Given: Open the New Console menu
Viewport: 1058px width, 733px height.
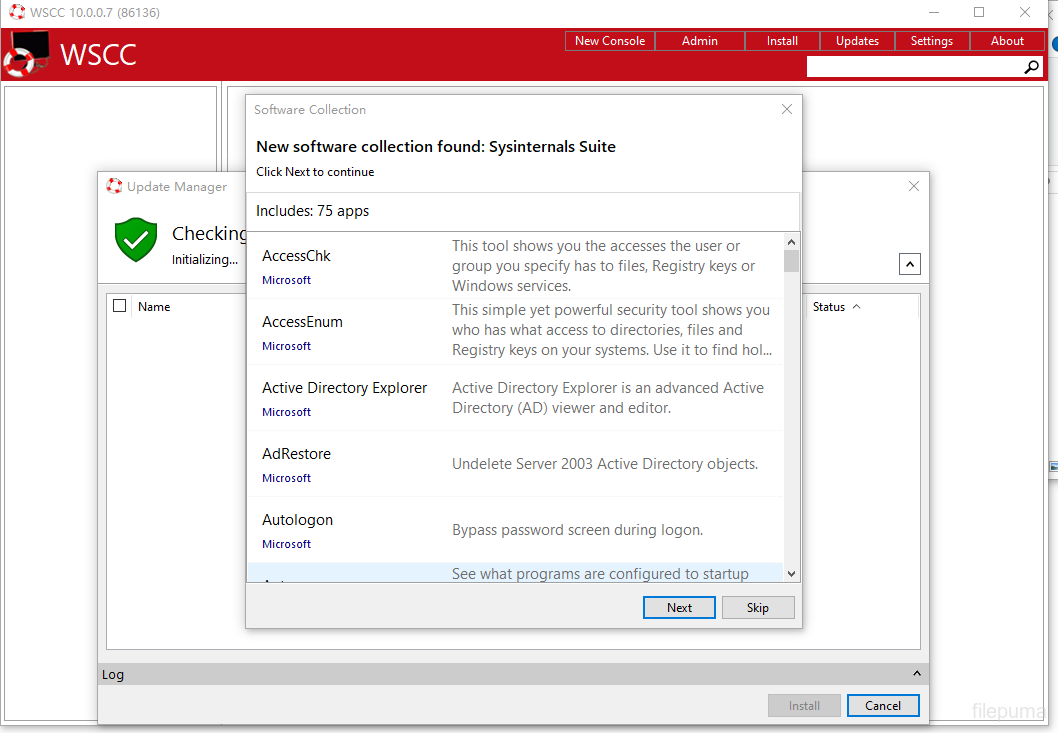Looking at the screenshot, I should (610, 41).
